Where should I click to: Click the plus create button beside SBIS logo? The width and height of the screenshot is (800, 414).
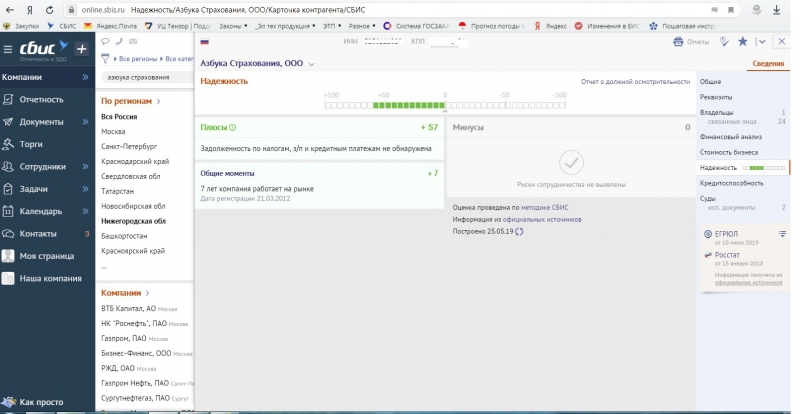tap(81, 49)
